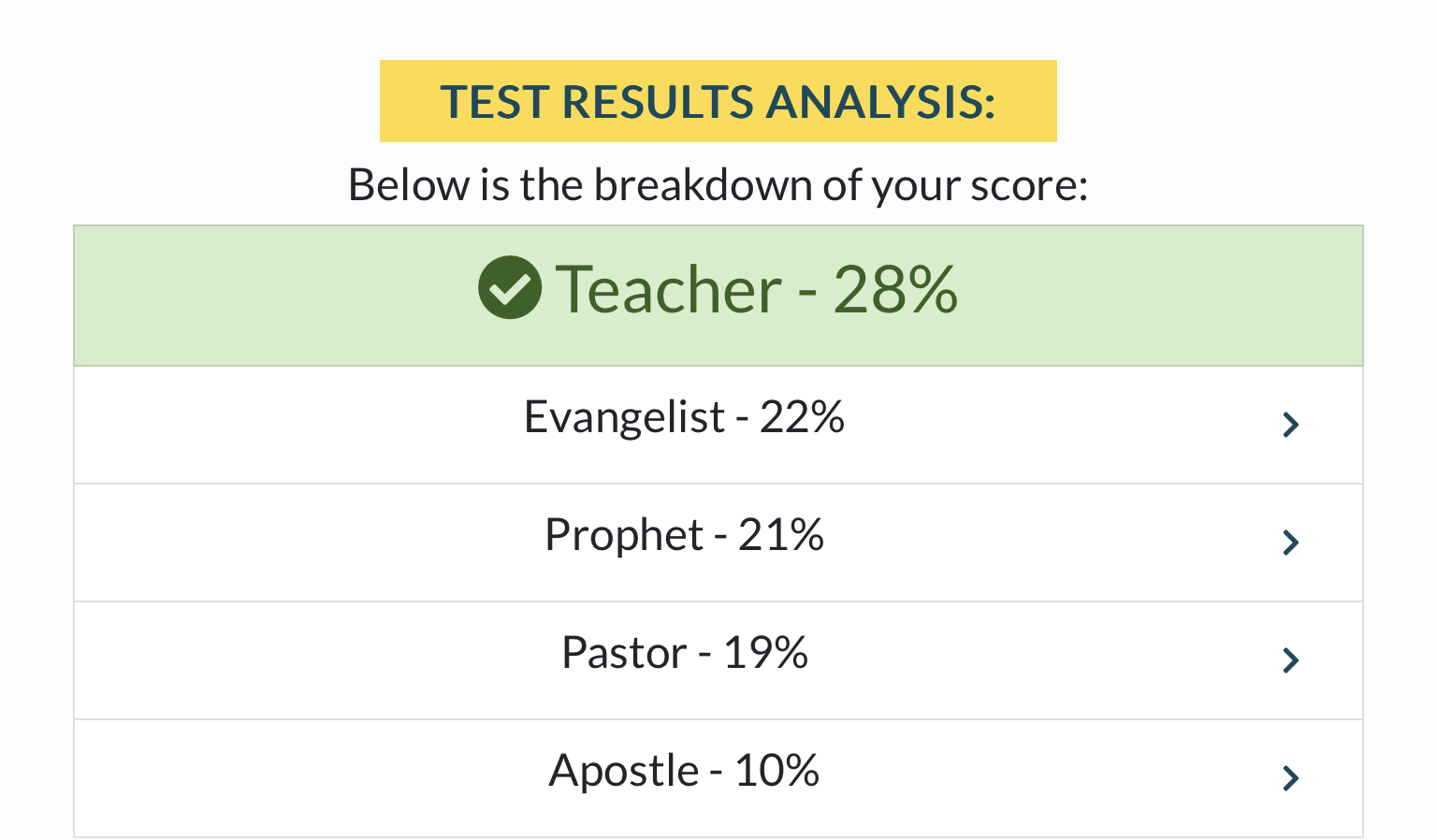The image size is (1437, 840).
Task: Click the chevron arrow on Apostle row
Action: tap(1291, 778)
